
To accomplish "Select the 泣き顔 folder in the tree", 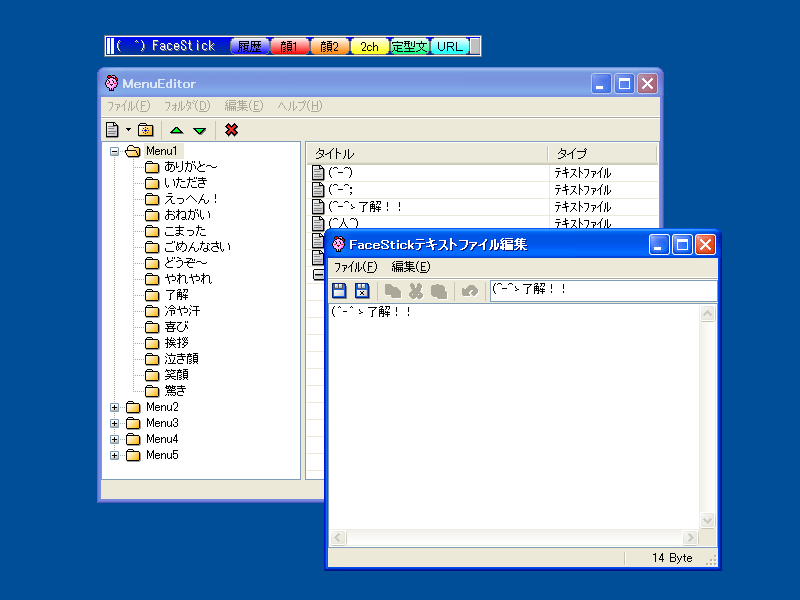I will 182,359.
